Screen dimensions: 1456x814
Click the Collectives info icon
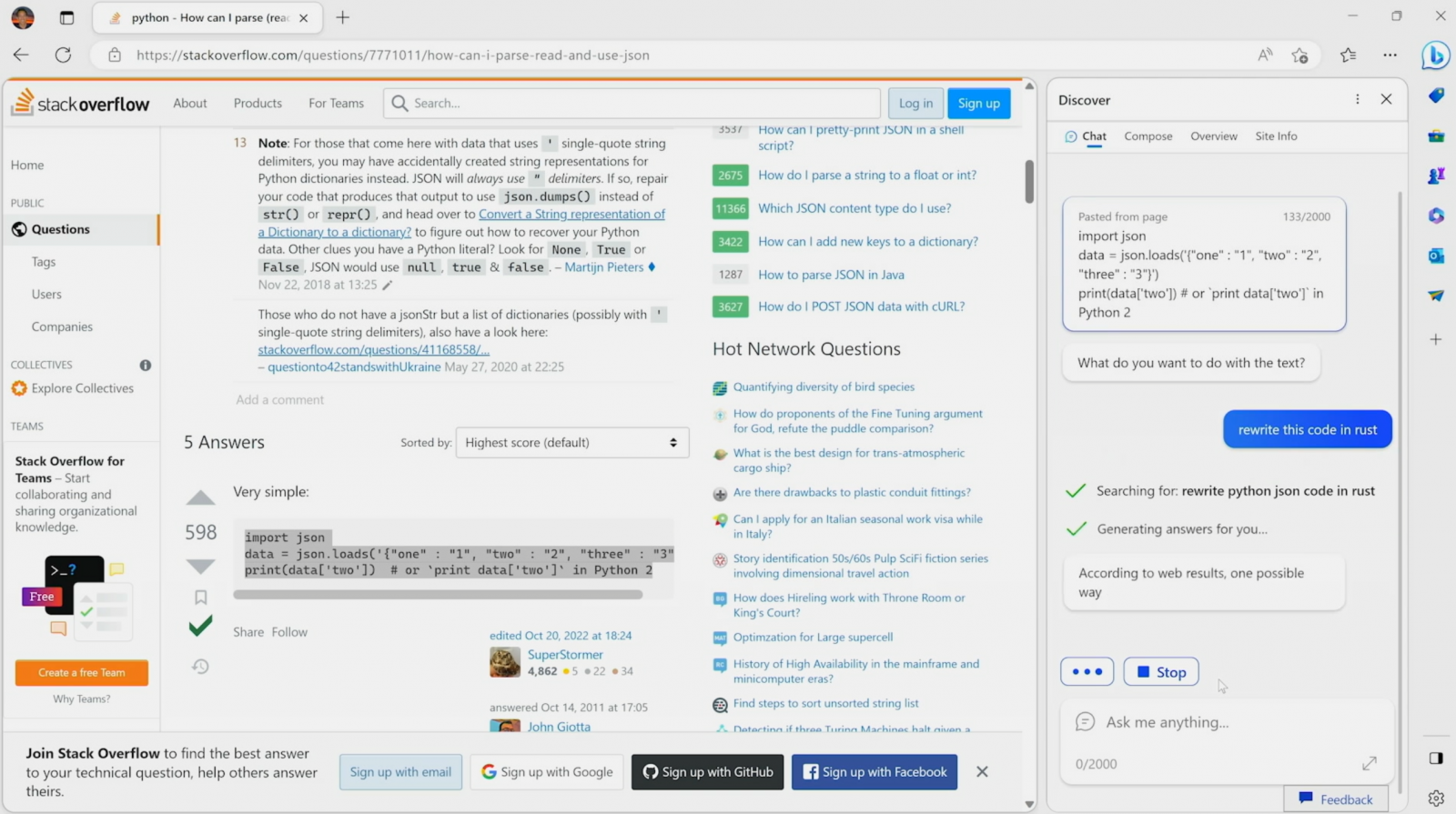point(146,365)
